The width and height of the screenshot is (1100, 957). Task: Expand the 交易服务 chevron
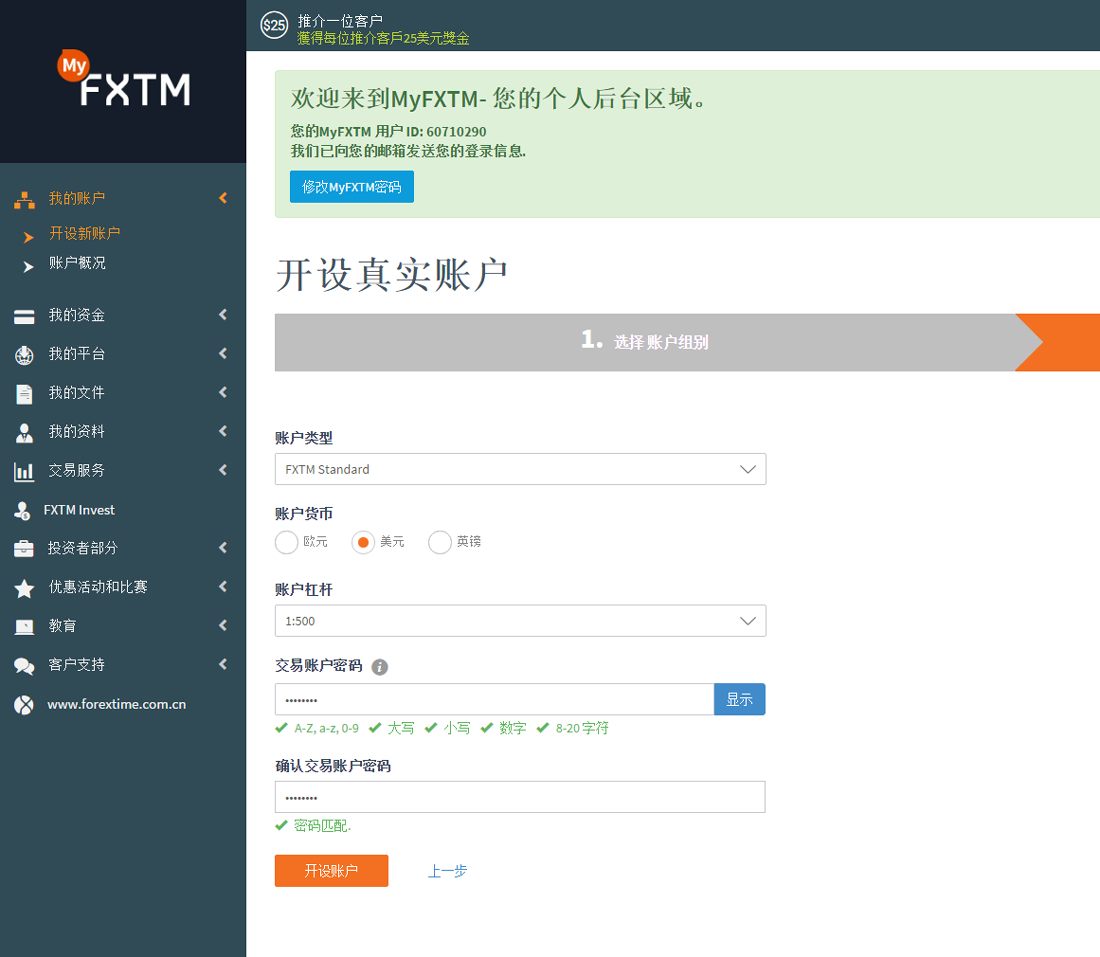223,470
